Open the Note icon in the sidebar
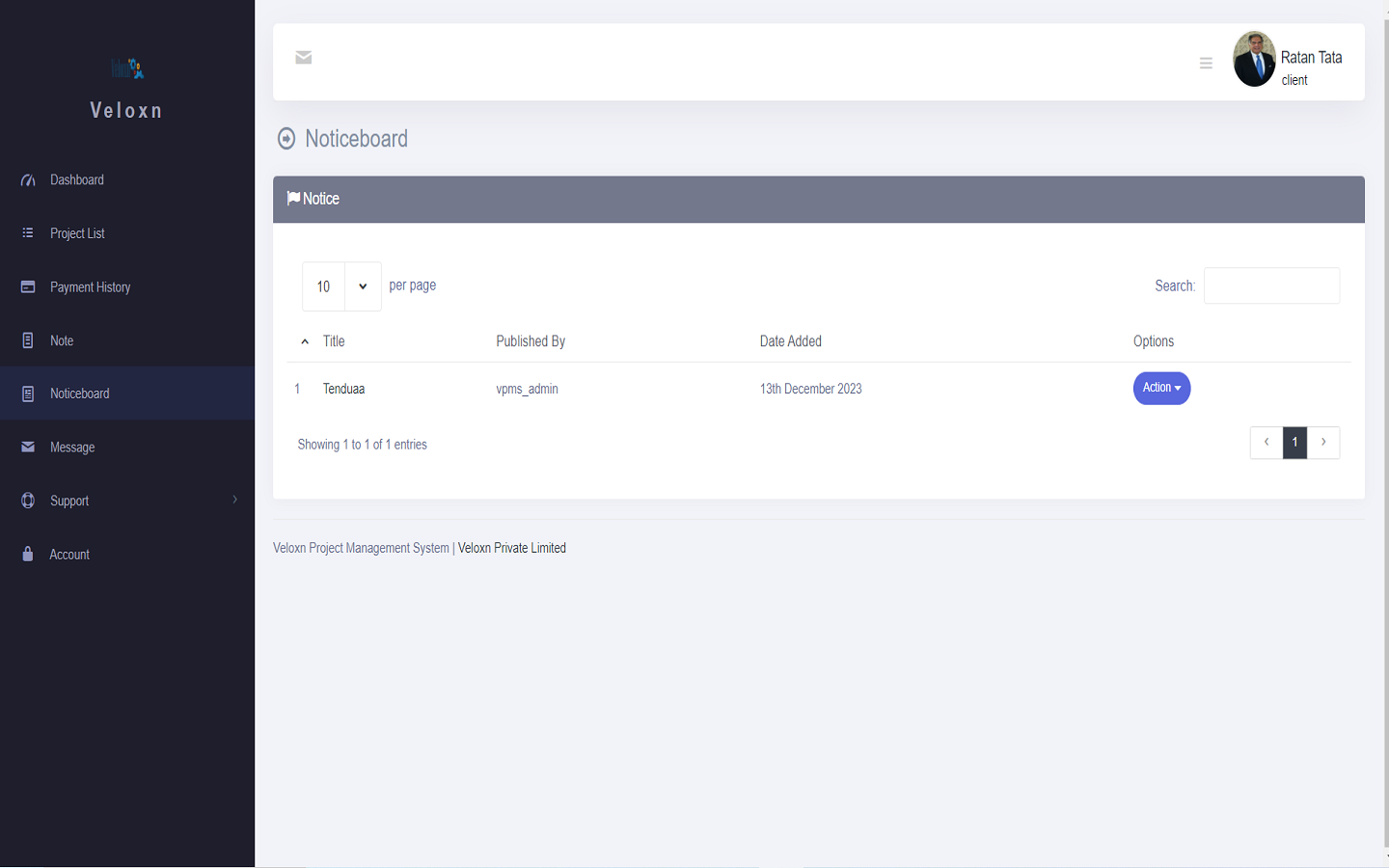 [x=26, y=339]
